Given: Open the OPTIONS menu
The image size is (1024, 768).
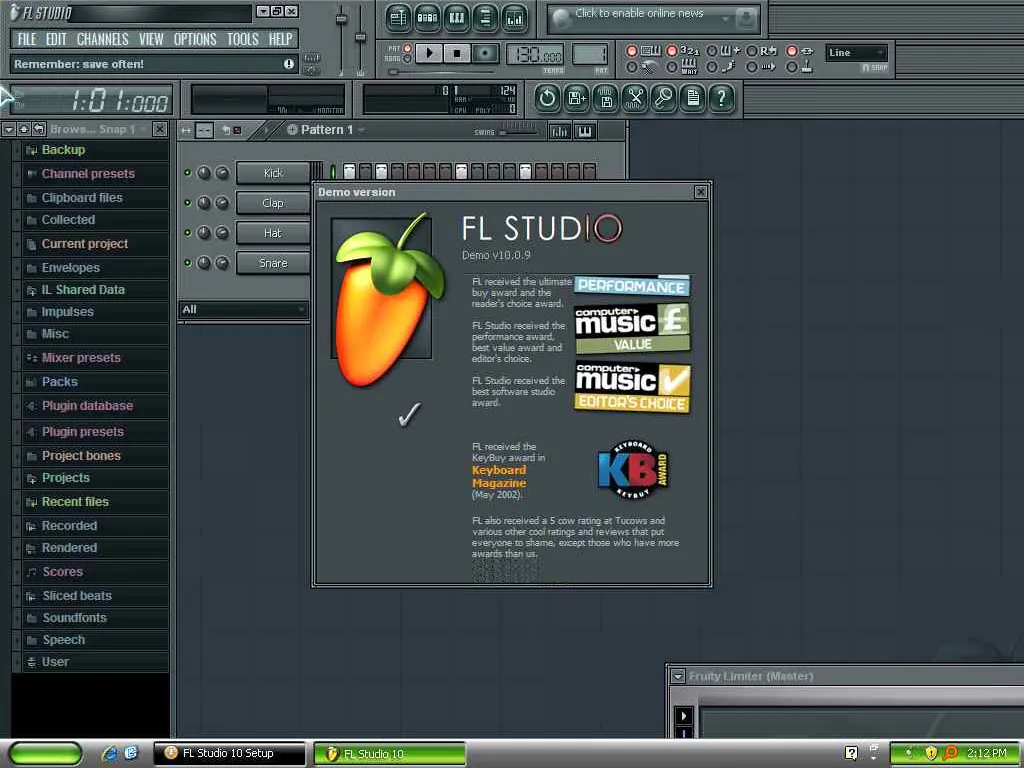Looking at the screenshot, I should 195,39.
